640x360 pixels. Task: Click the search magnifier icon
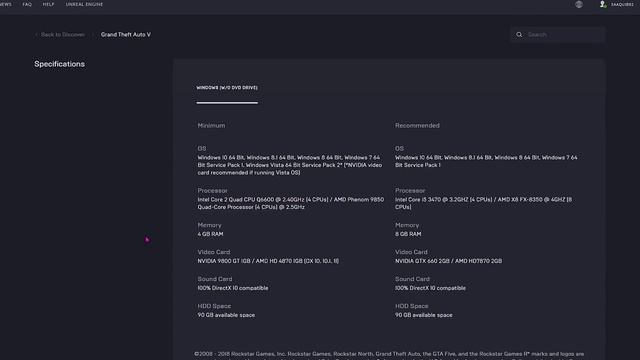pyautogui.click(x=519, y=35)
